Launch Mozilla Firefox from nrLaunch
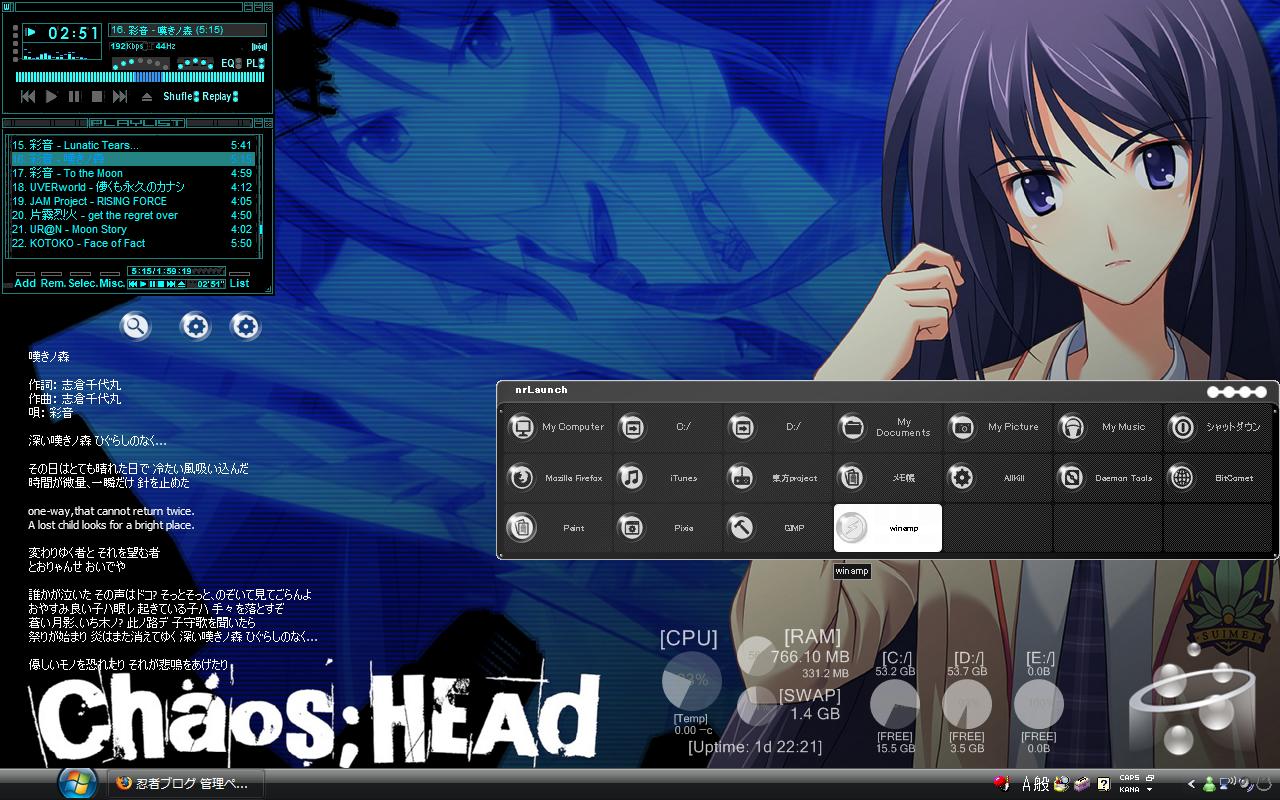This screenshot has height=800, width=1280. (x=556, y=478)
